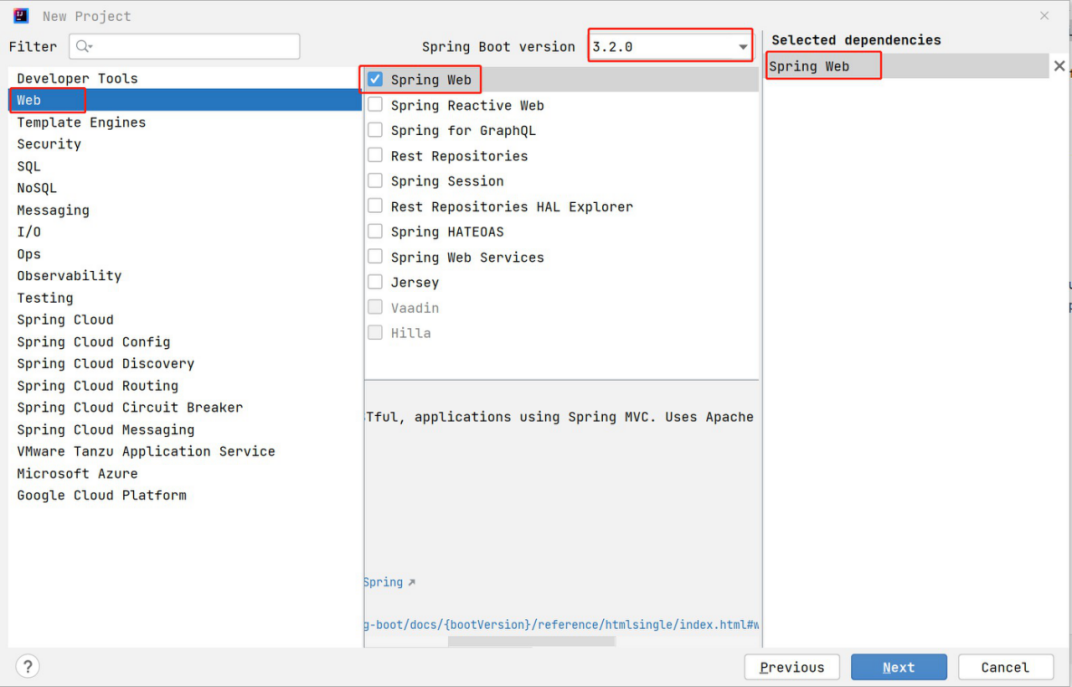Click the Previous button
Viewport: 1072px width, 687px height.
792,667
